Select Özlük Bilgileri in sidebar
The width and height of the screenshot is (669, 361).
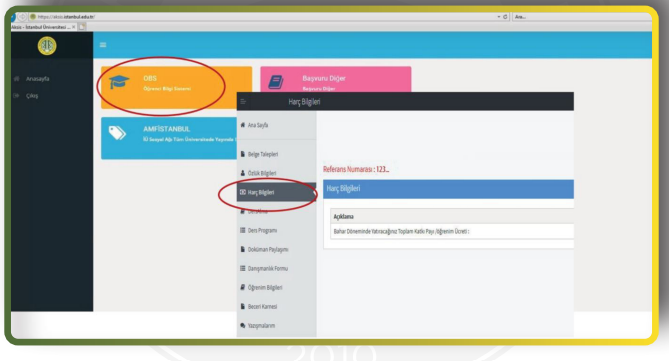262,173
